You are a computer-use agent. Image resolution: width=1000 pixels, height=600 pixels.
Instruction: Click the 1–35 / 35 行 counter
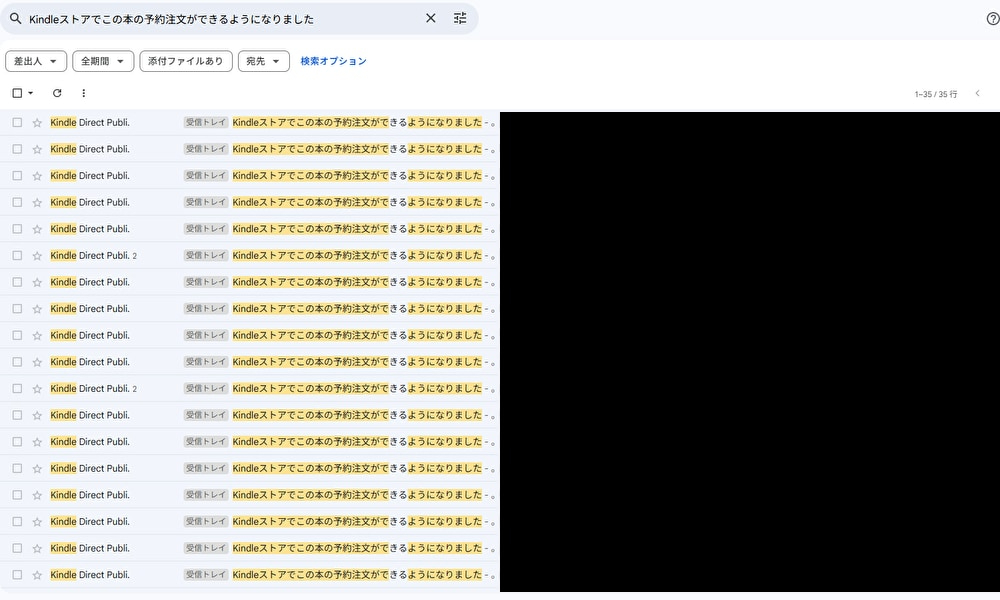pos(936,94)
